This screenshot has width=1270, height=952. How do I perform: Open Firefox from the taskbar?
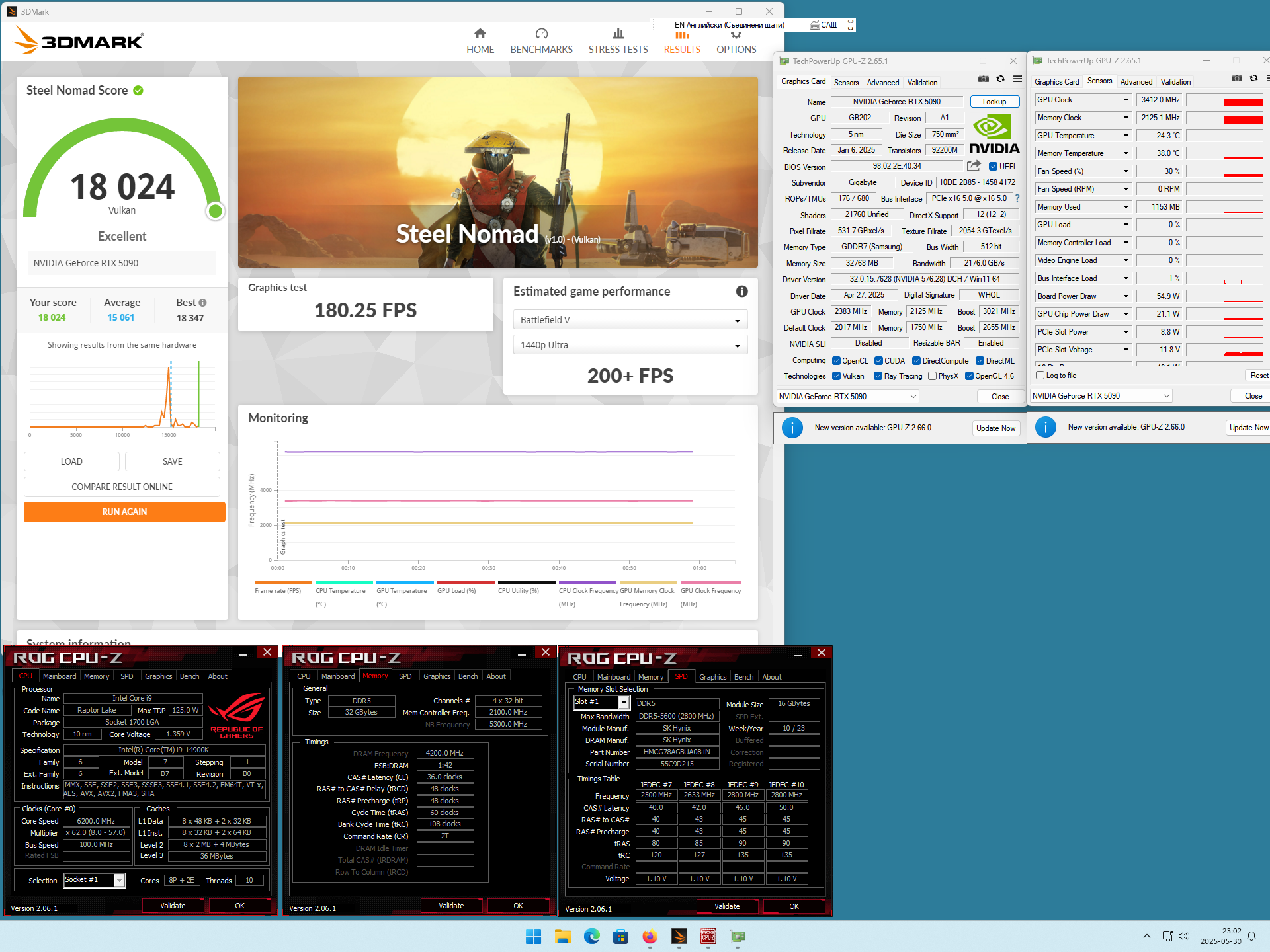point(650,936)
